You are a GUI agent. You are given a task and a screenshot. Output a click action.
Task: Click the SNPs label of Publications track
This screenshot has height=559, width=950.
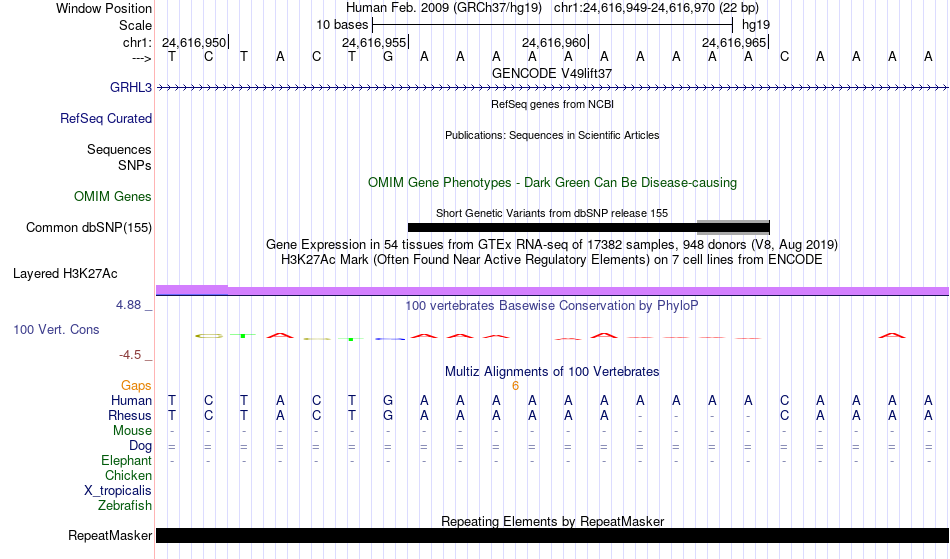click(x=135, y=165)
